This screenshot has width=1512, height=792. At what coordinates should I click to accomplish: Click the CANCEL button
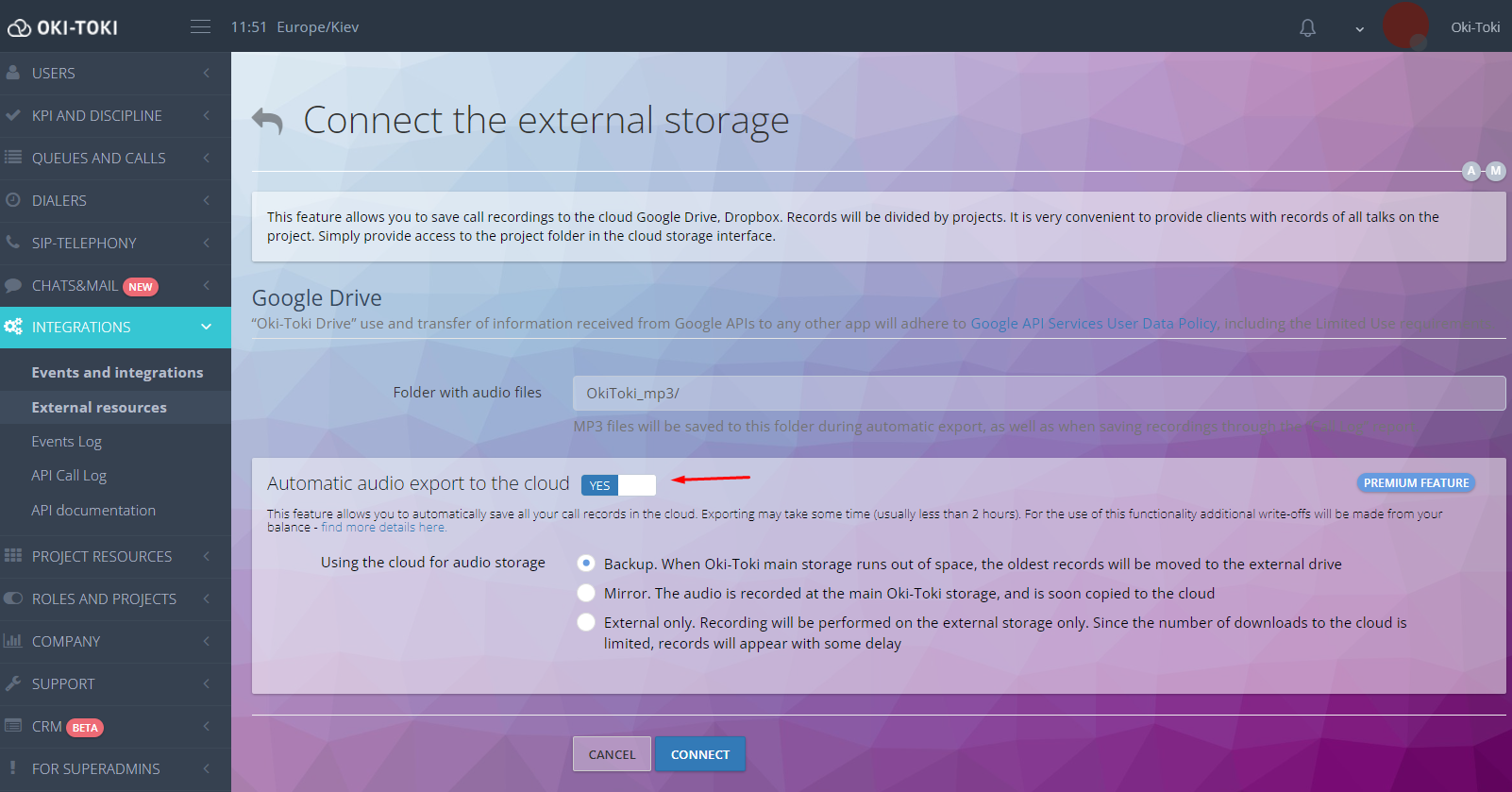[612, 754]
